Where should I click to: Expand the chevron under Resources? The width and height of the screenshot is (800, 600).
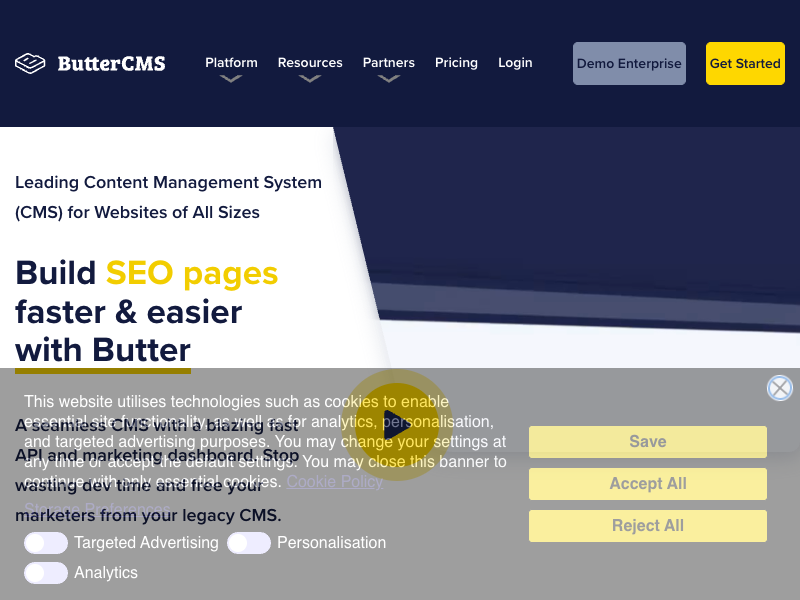tap(310, 79)
